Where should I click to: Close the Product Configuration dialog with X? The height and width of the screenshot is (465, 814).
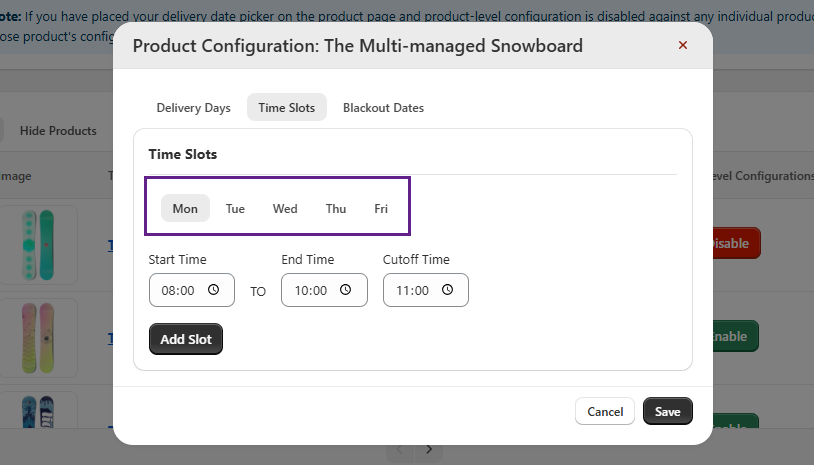click(x=683, y=45)
